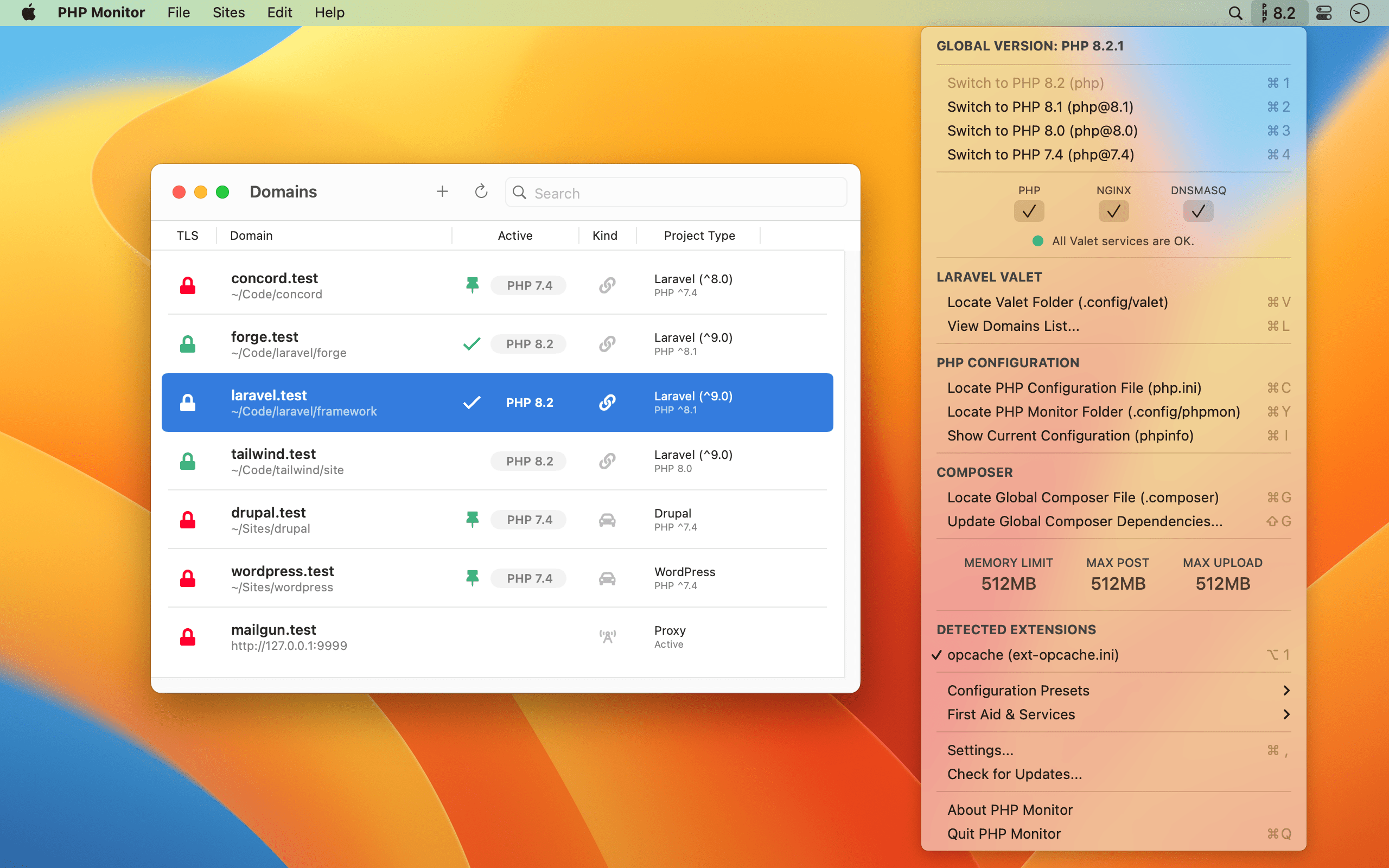Click the Search field in Domains window
Viewport: 1389px width, 868px height.
click(x=676, y=193)
